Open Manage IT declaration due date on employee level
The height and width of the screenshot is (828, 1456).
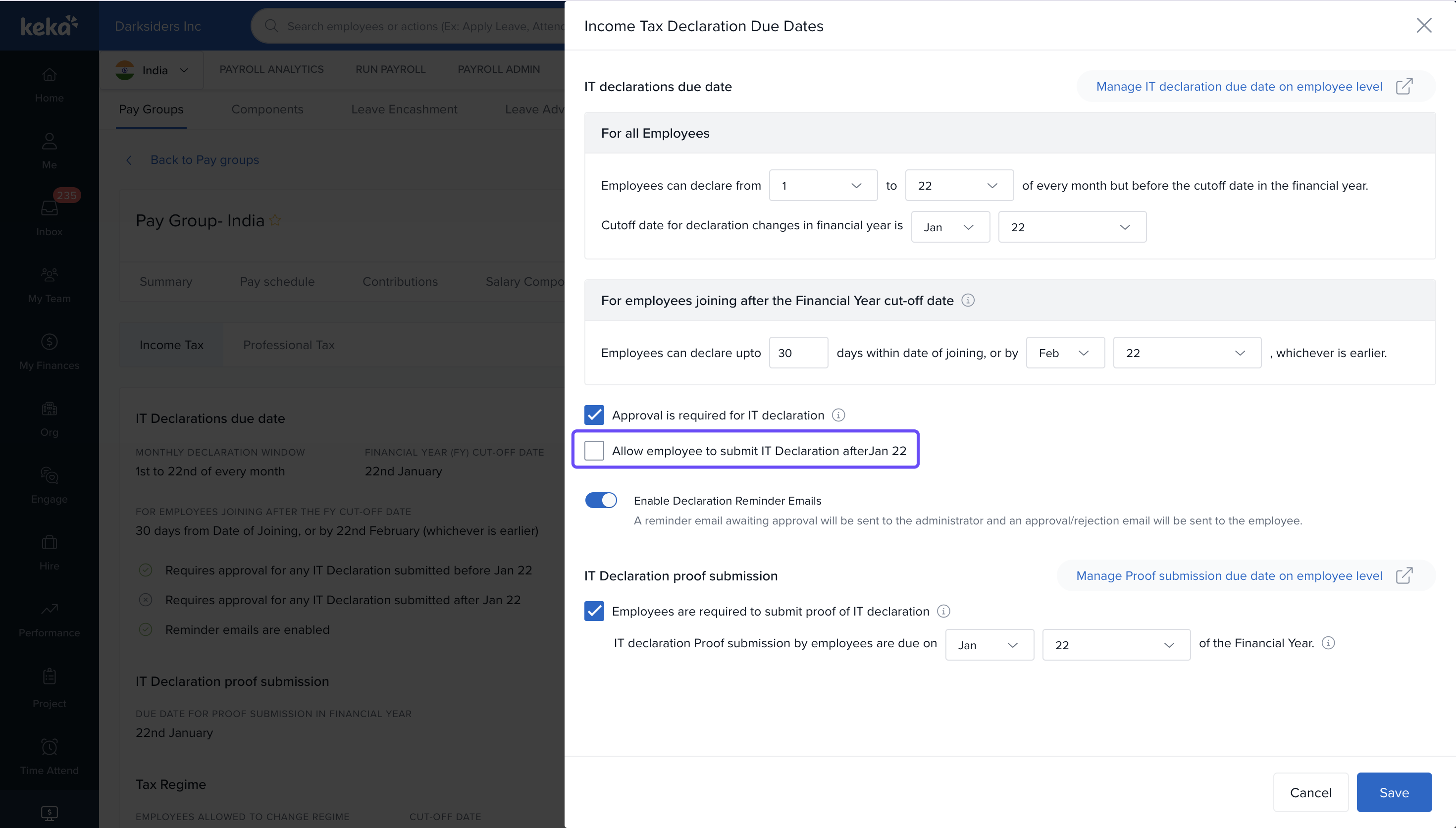point(1239,87)
